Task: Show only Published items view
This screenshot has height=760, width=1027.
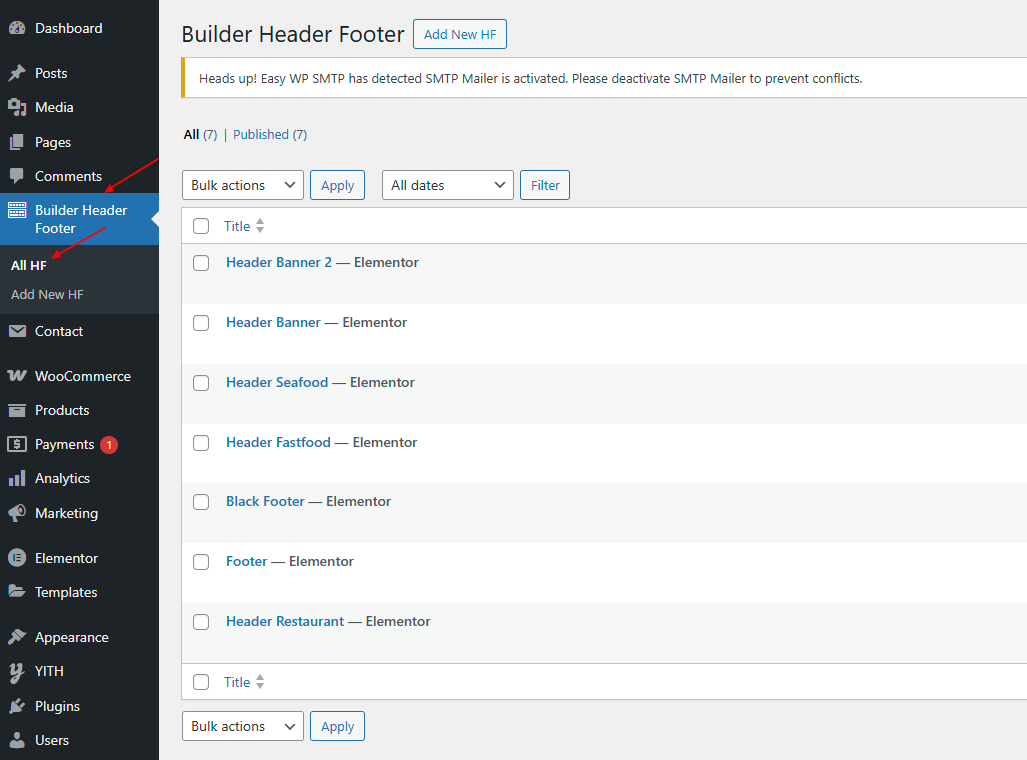Action: pos(269,134)
